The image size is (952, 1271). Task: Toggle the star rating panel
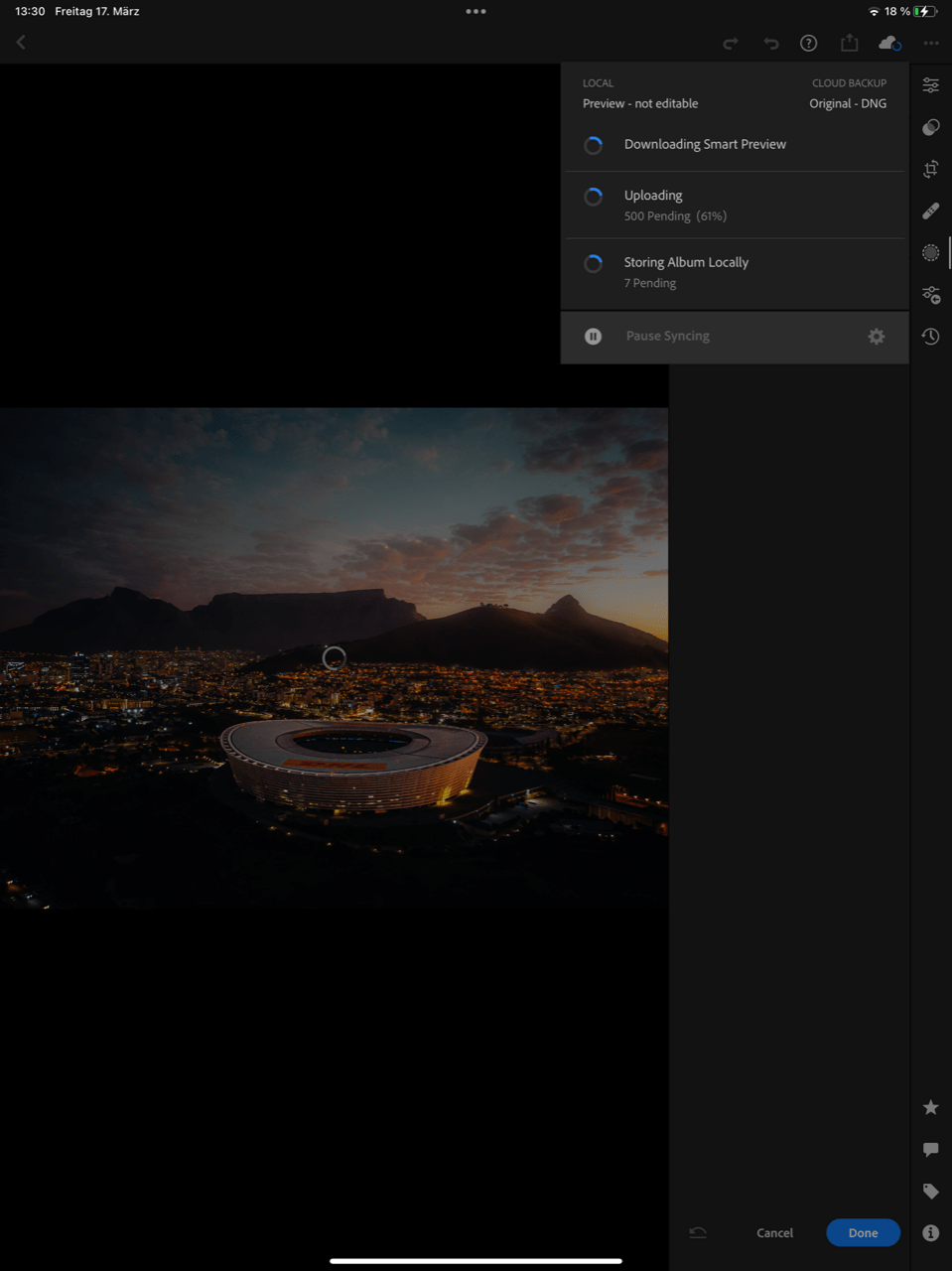point(930,1107)
